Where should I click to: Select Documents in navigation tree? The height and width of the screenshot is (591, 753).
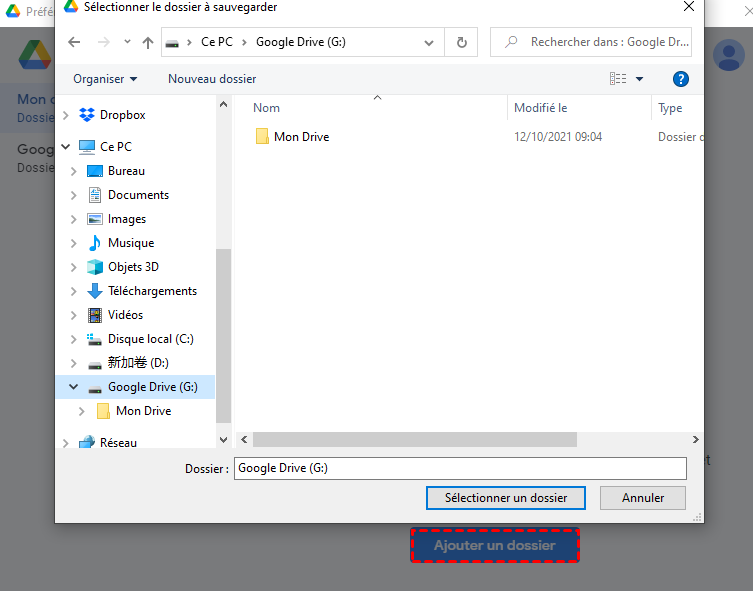(x=138, y=195)
